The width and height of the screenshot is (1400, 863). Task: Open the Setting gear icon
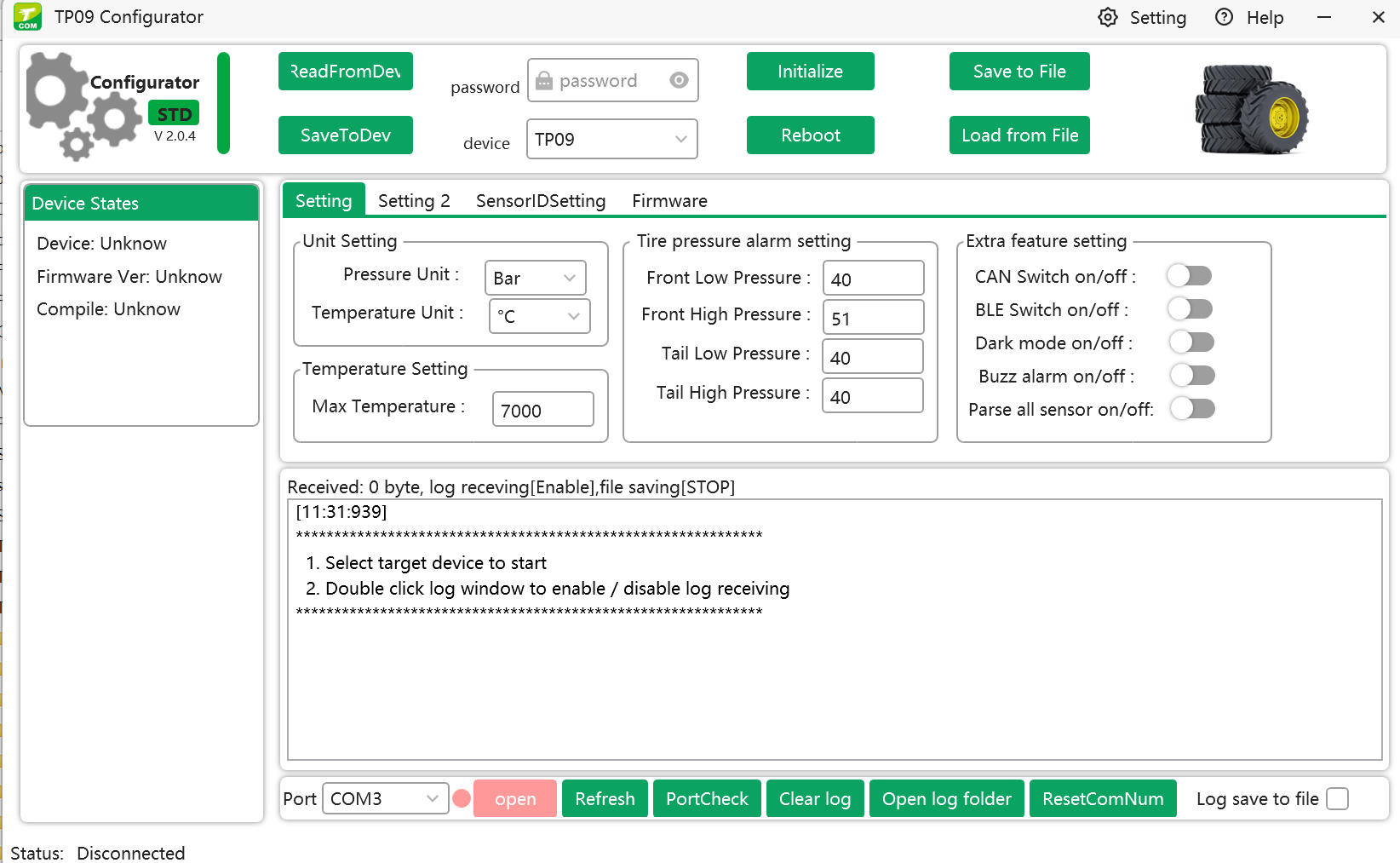click(x=1108, y=17)
